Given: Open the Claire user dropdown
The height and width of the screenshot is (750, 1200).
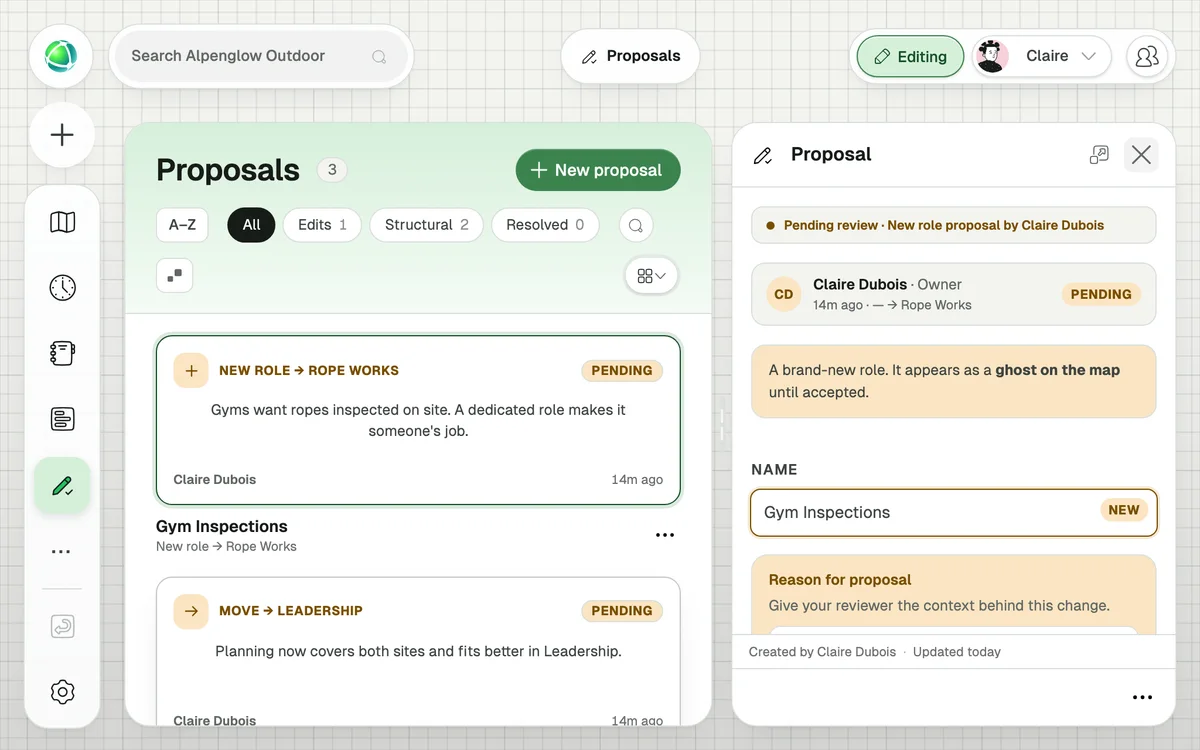Looking at the screenshot, I should [x=1041, y=57].
